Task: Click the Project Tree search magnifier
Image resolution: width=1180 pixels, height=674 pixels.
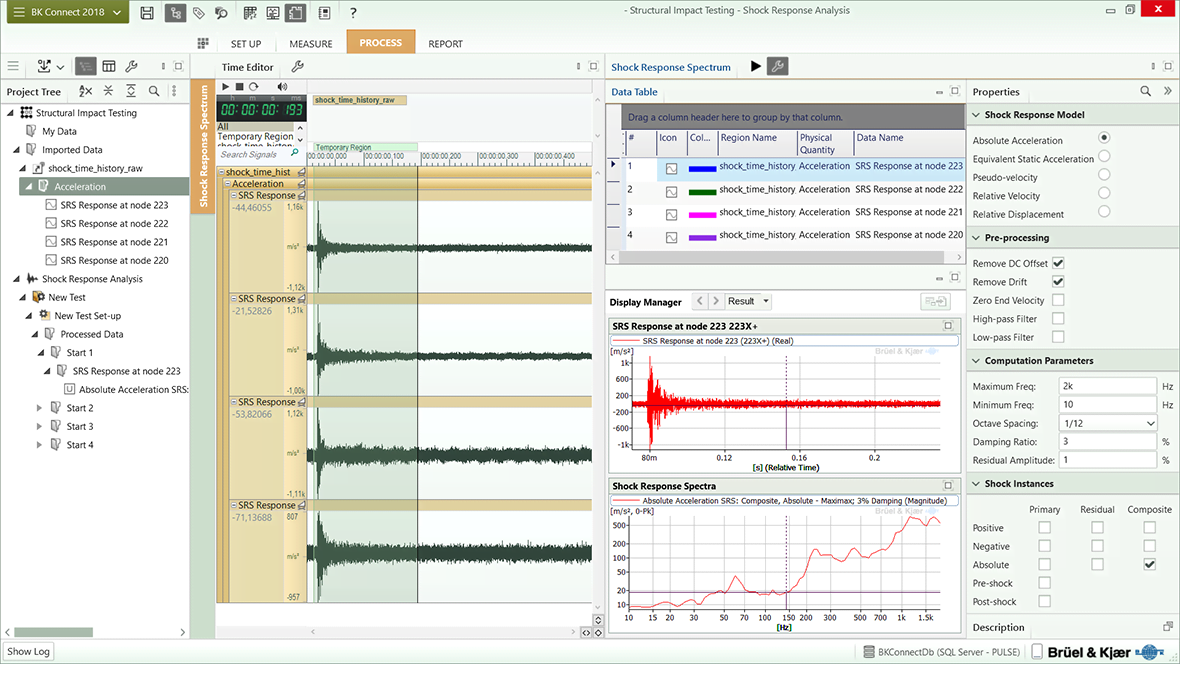Action: [154, 91]
